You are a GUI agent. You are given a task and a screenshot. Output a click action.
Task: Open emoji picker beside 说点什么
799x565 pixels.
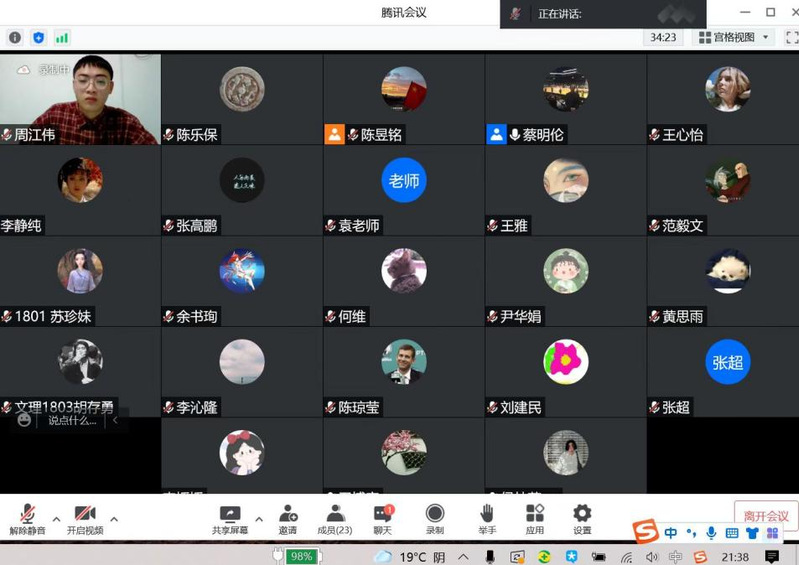tap(24, 421)
